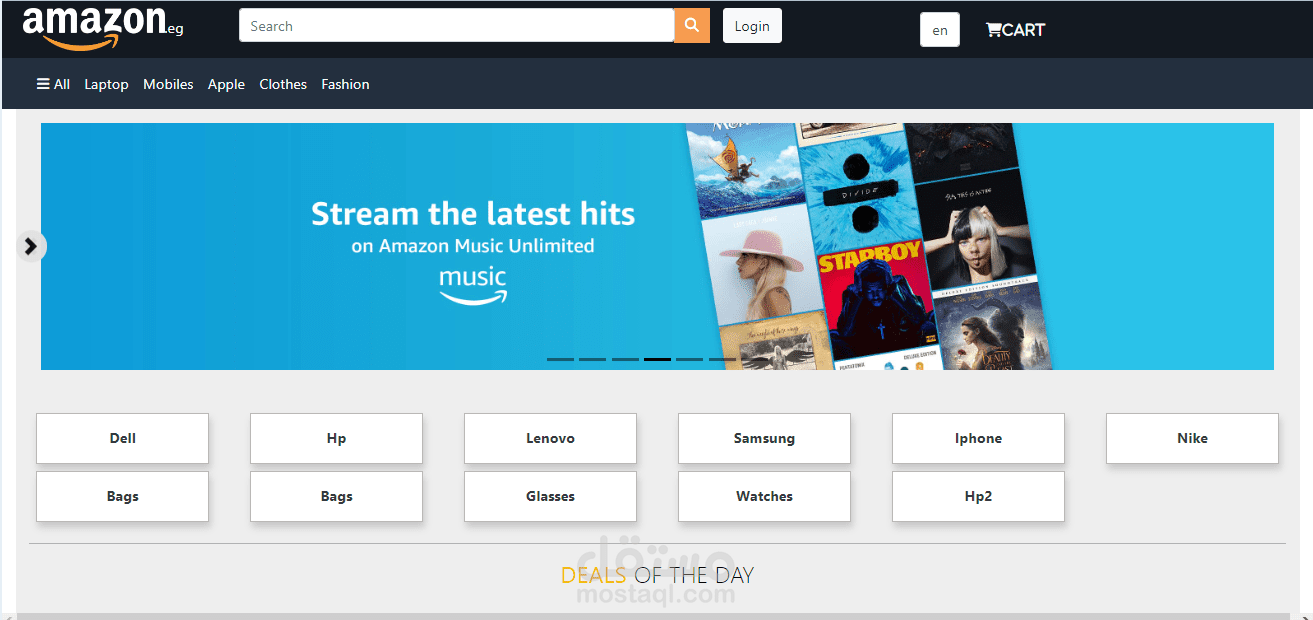Click the orange search magnifier button
This screenshot has width=1313, height=620.
(692, 26)
